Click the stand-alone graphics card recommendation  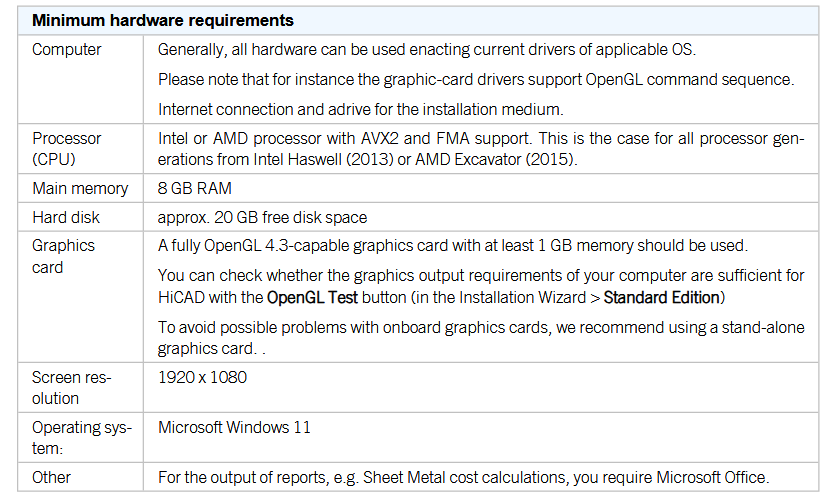pyautogui.click(x=481, y=338)
